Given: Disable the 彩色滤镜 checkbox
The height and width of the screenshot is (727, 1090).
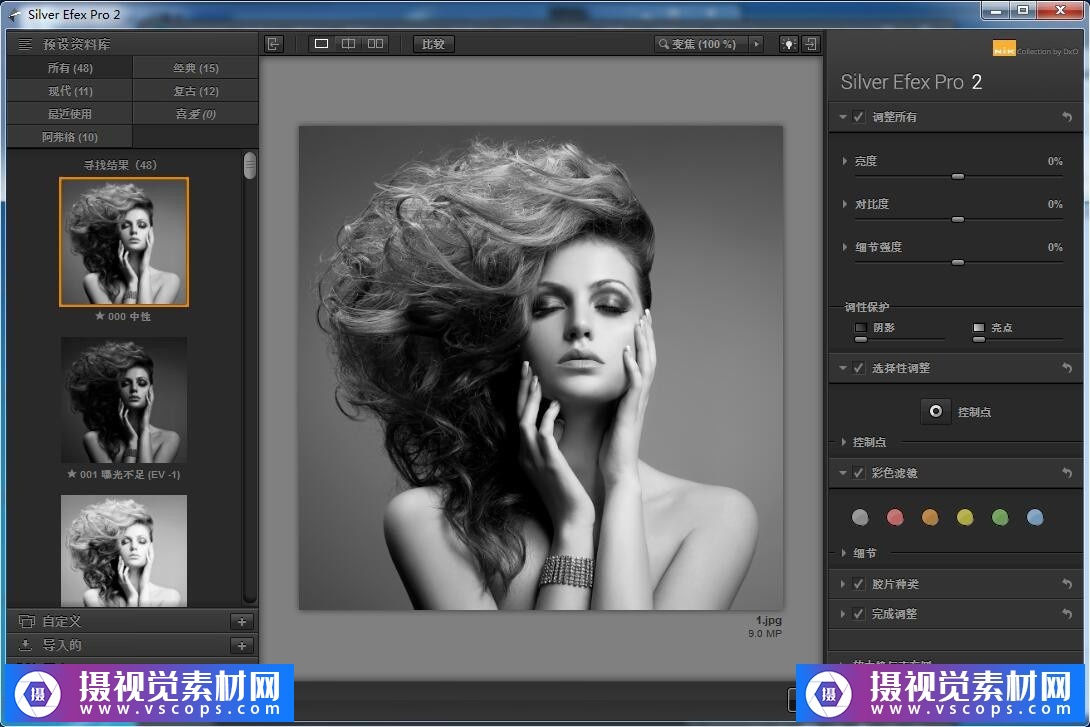Looking at the screenshot, I should [858, 473].
